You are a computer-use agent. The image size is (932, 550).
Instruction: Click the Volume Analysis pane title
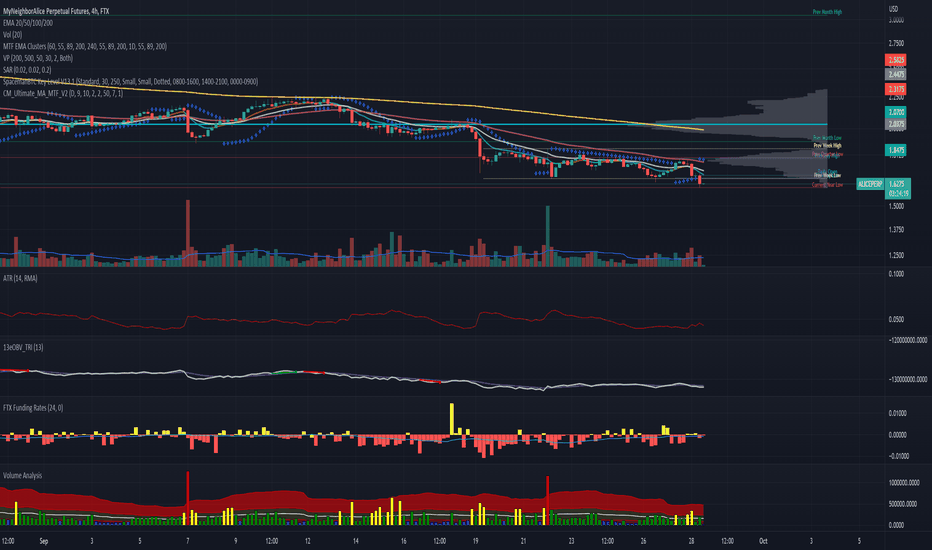[23, 475]
